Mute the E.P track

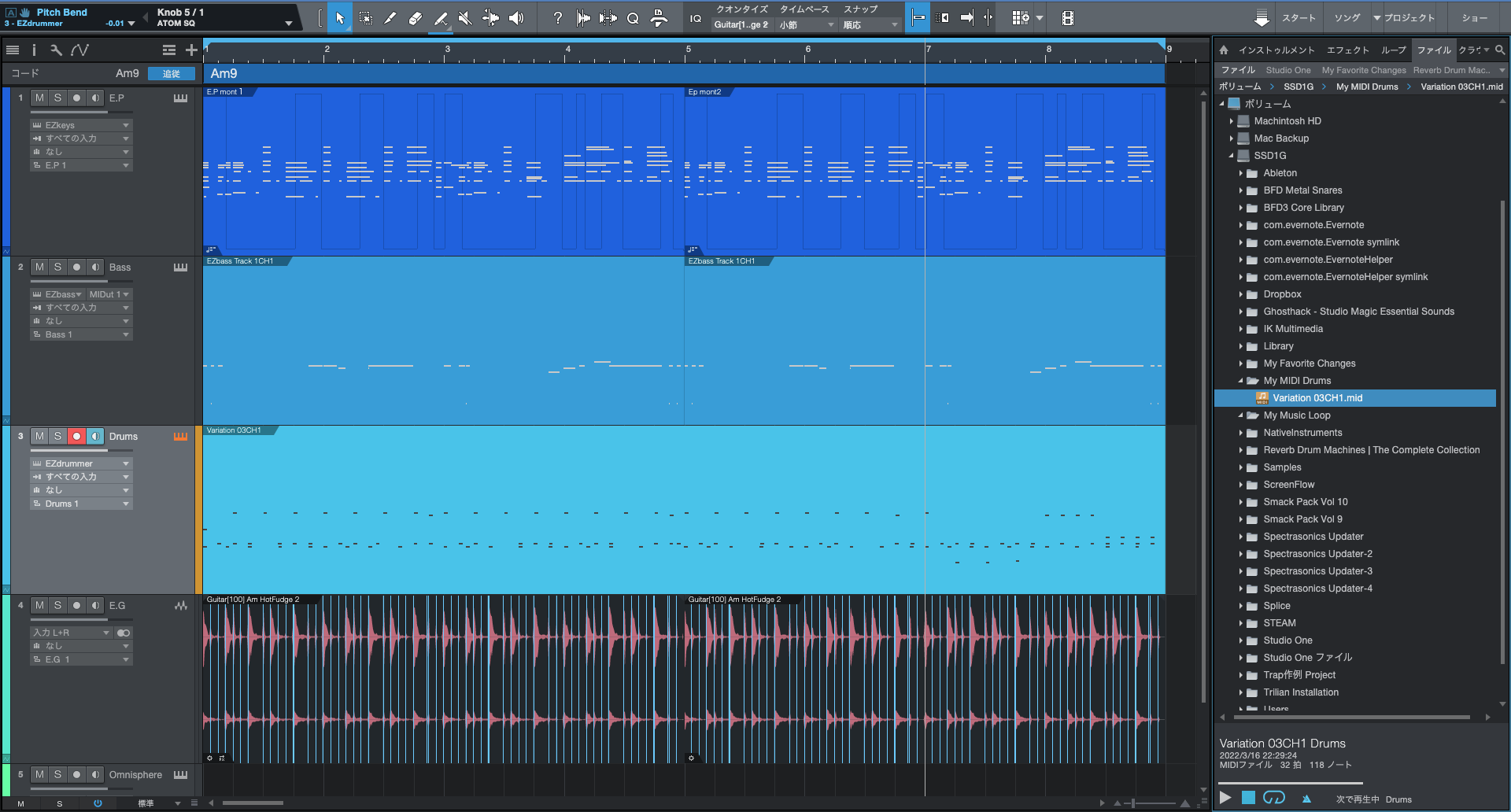pyautogui.click(x=39, y=98)
